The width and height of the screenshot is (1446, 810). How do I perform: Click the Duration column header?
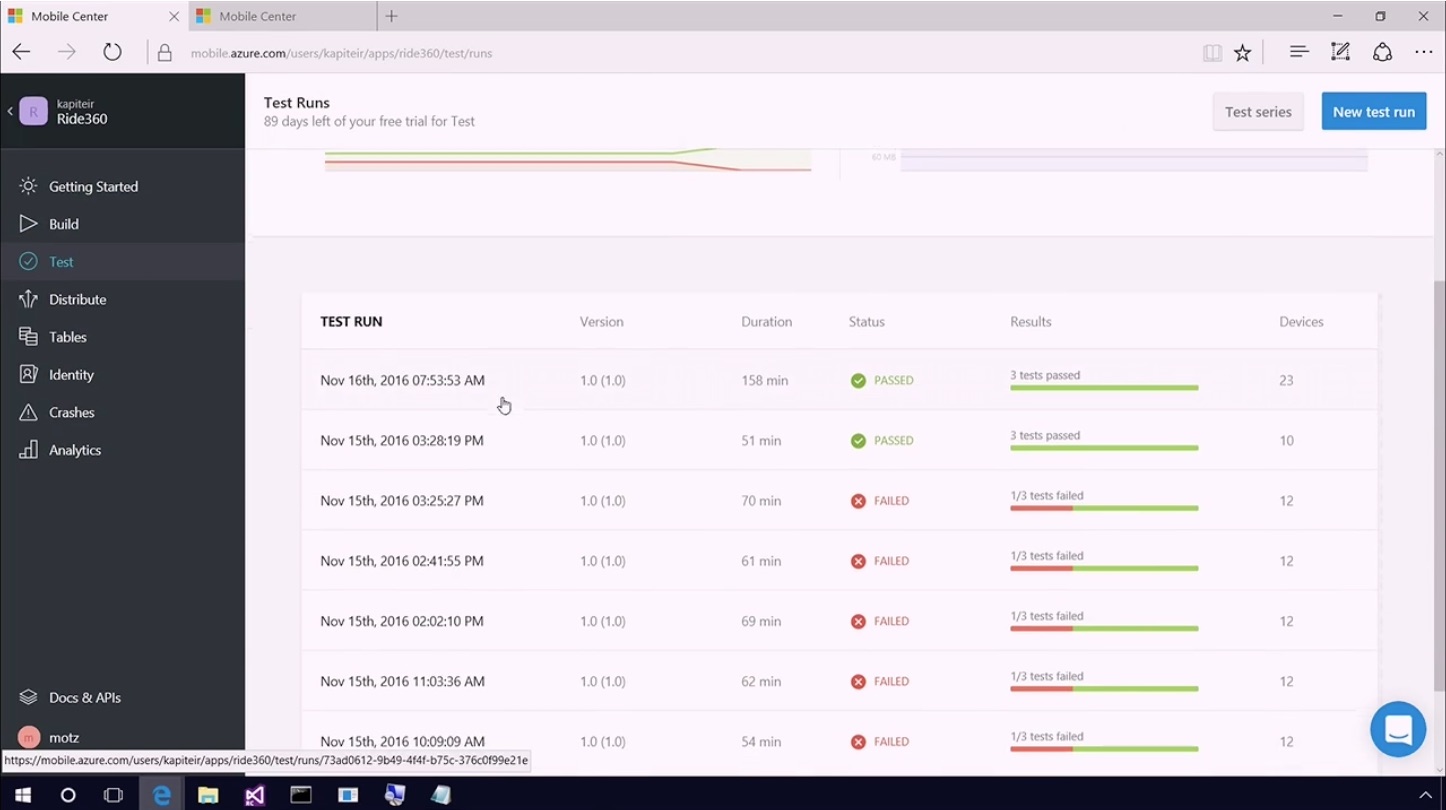(x=766, y=322)
